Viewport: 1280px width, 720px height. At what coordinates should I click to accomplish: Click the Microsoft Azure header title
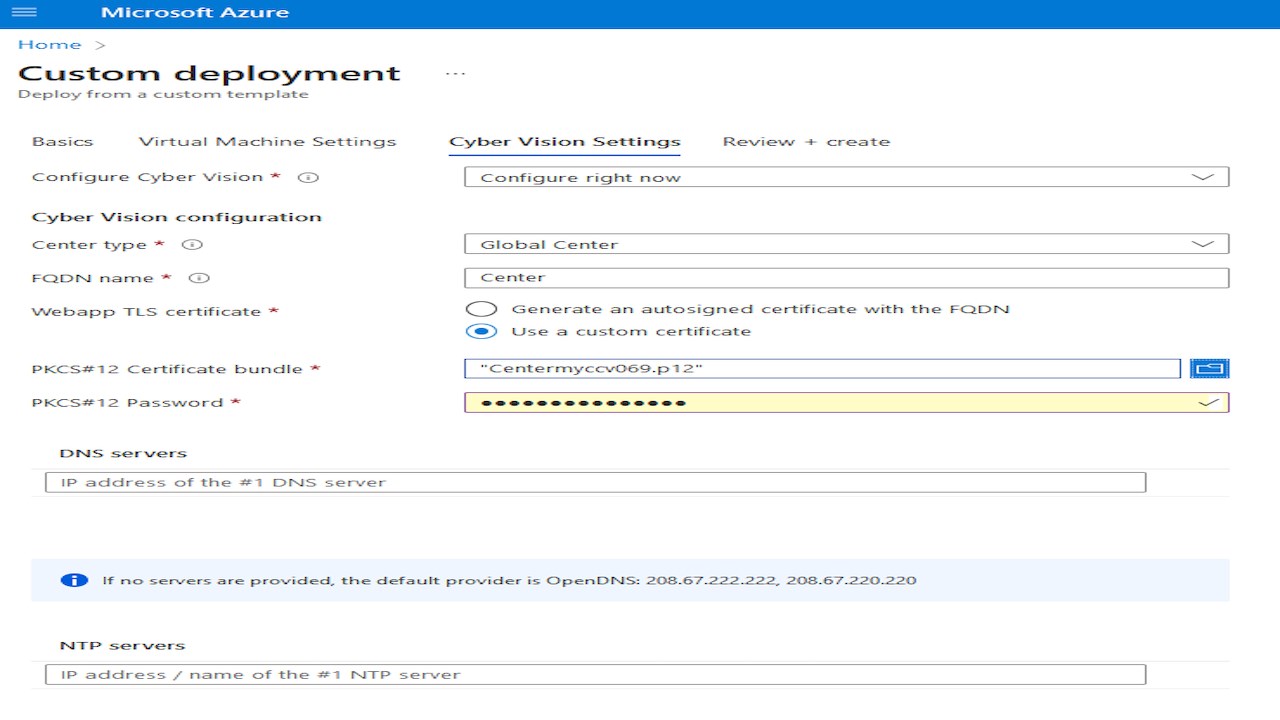coord(195,13)
